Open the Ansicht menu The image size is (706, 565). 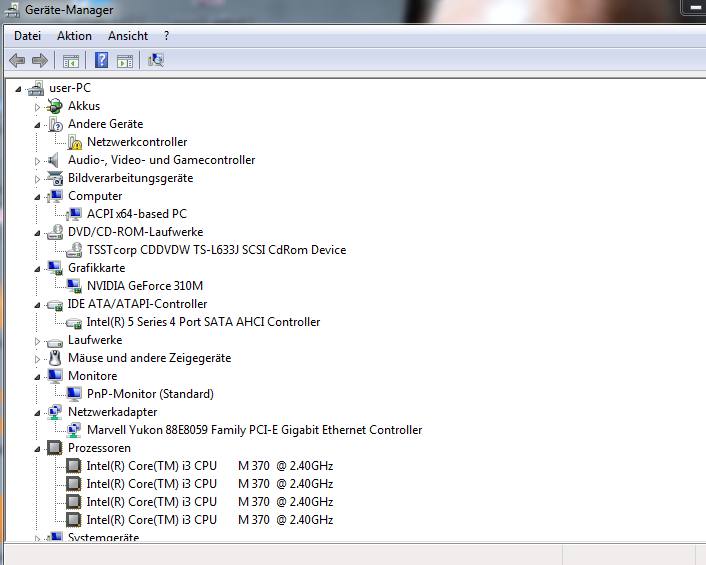coord(128,36)
